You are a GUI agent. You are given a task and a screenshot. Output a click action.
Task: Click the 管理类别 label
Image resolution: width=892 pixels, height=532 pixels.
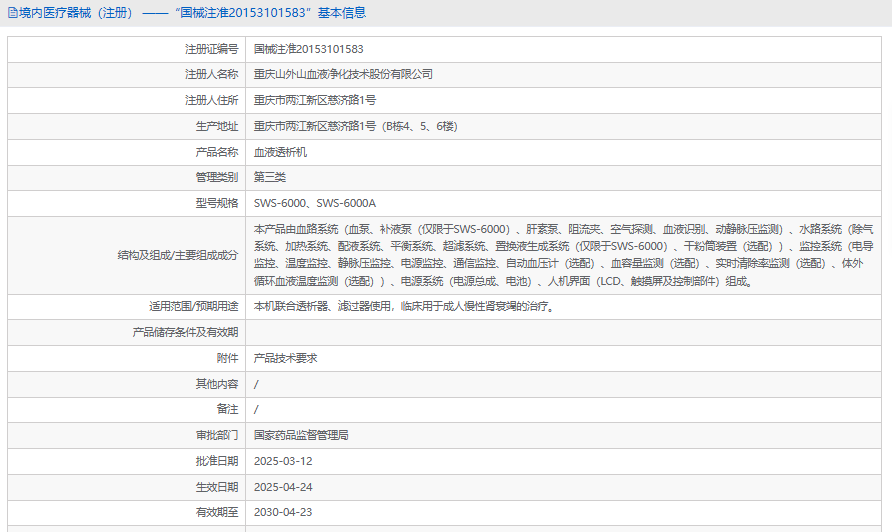coord(217,177)
